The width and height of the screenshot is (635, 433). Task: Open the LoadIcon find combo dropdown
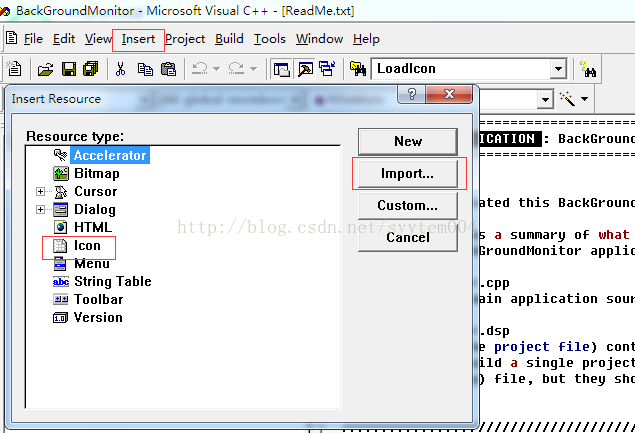(558, 69)
